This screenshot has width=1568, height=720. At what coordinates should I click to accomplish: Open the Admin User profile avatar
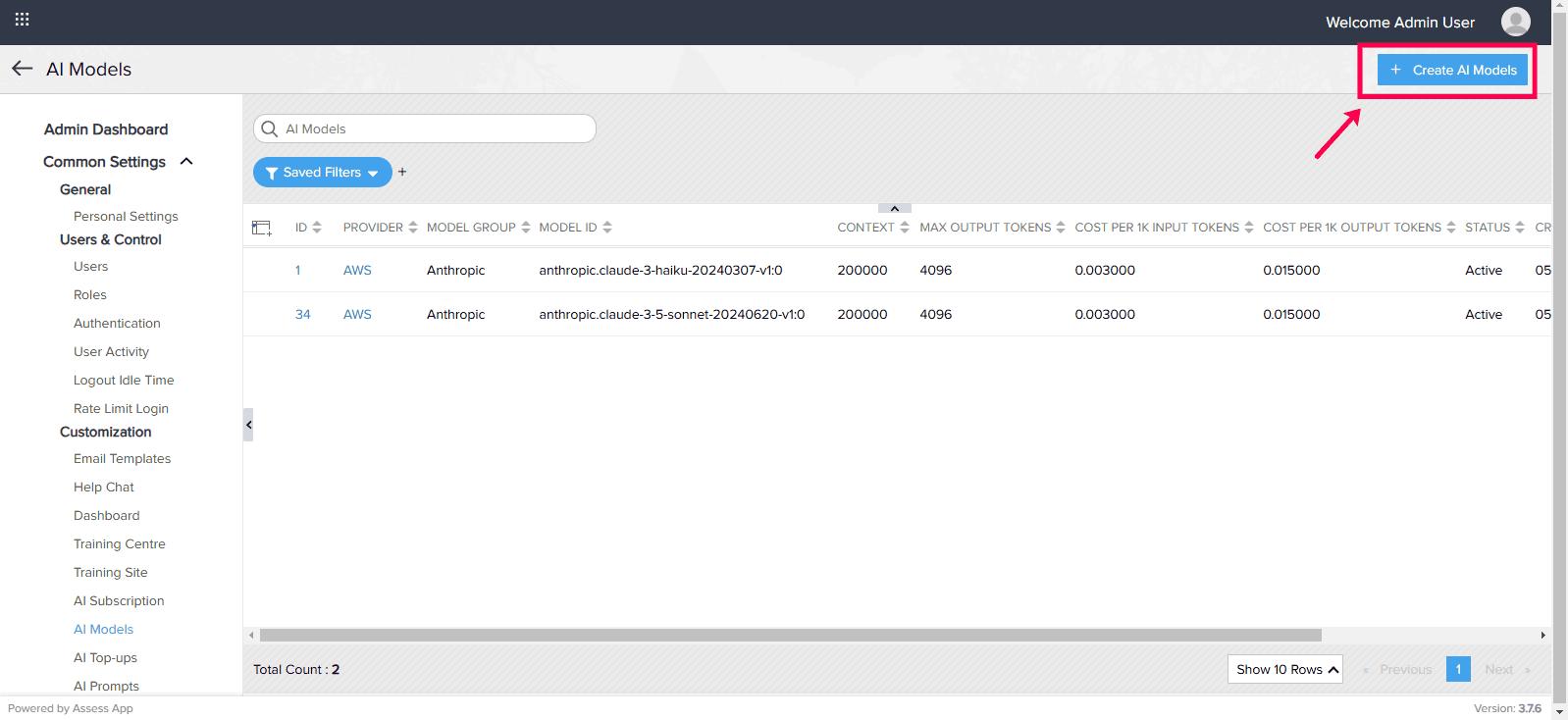(x=1515, y=22)
